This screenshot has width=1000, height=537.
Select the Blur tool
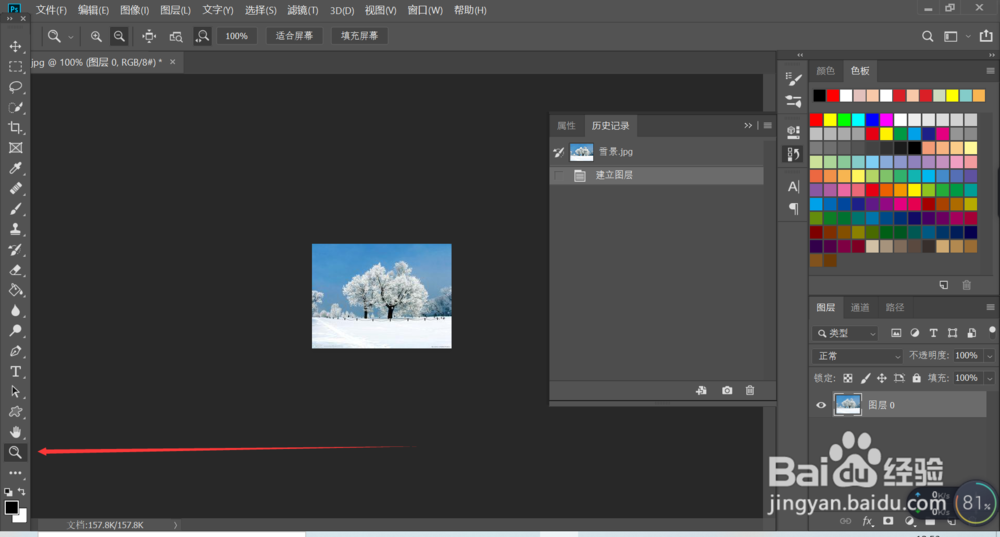coord(15,311)
